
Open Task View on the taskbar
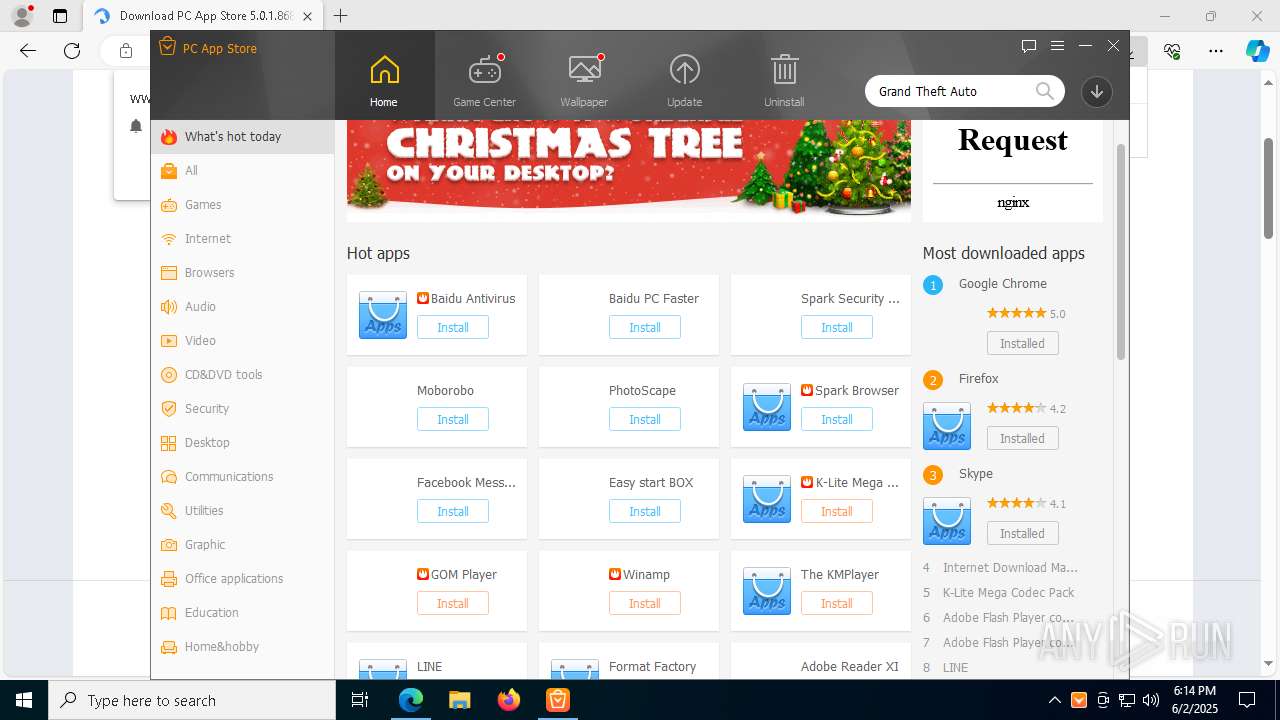[361, 700]
